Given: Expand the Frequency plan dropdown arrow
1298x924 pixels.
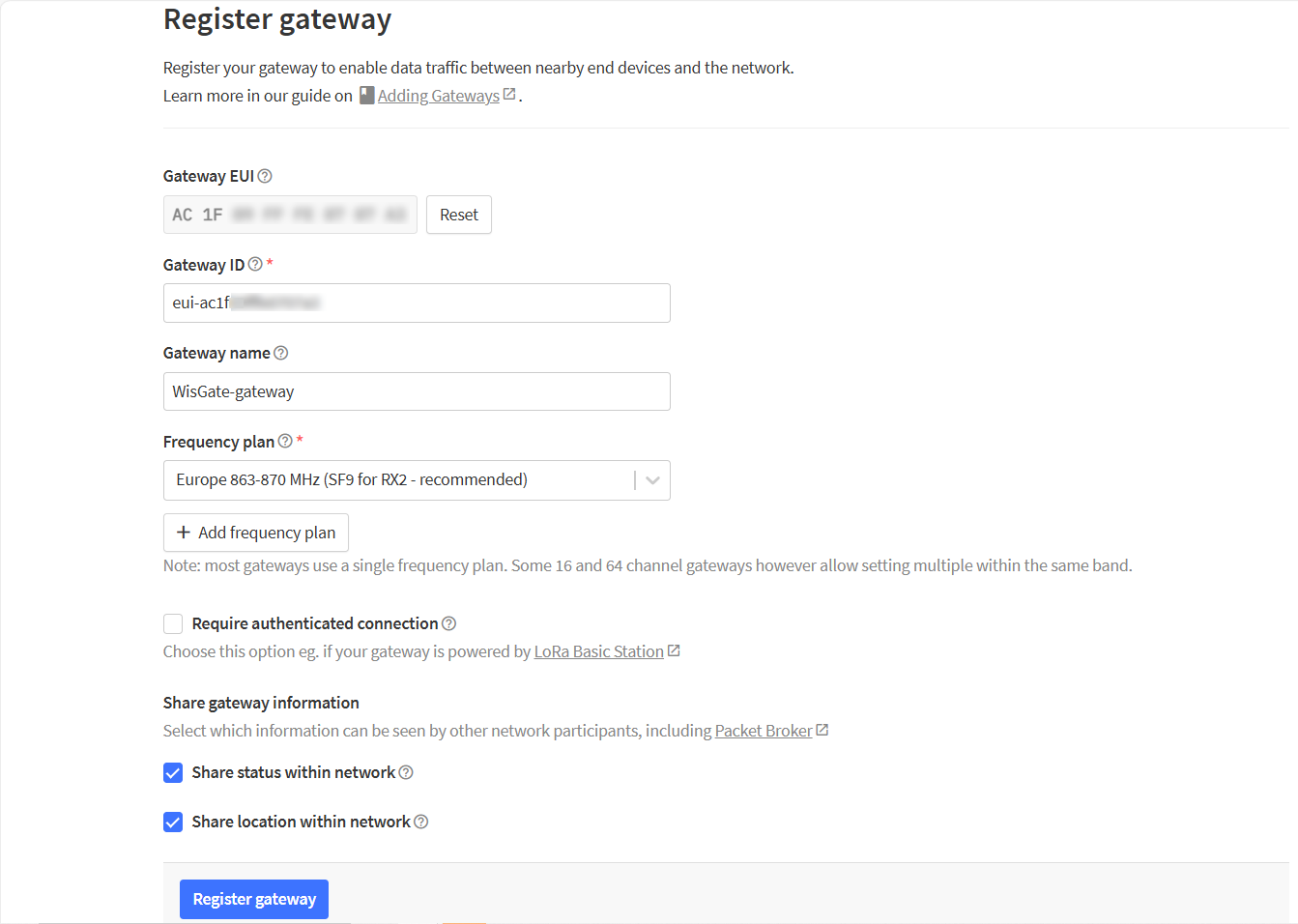Looking at the screenshot, I should coord(652,480).
